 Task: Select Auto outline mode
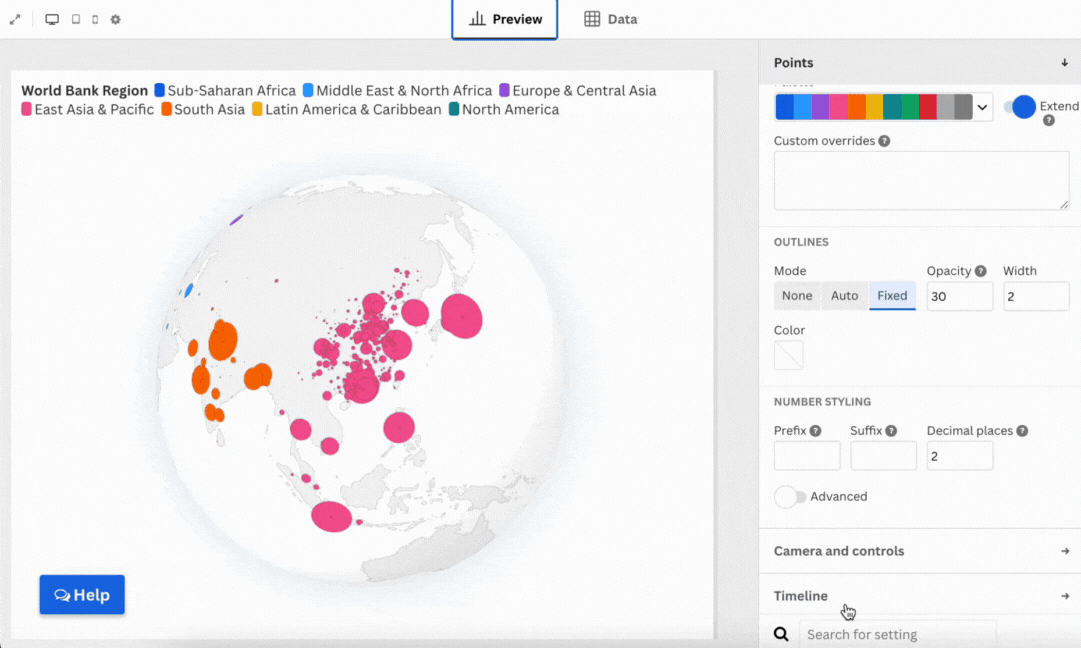pyautogui.click(x=845, y=296)
